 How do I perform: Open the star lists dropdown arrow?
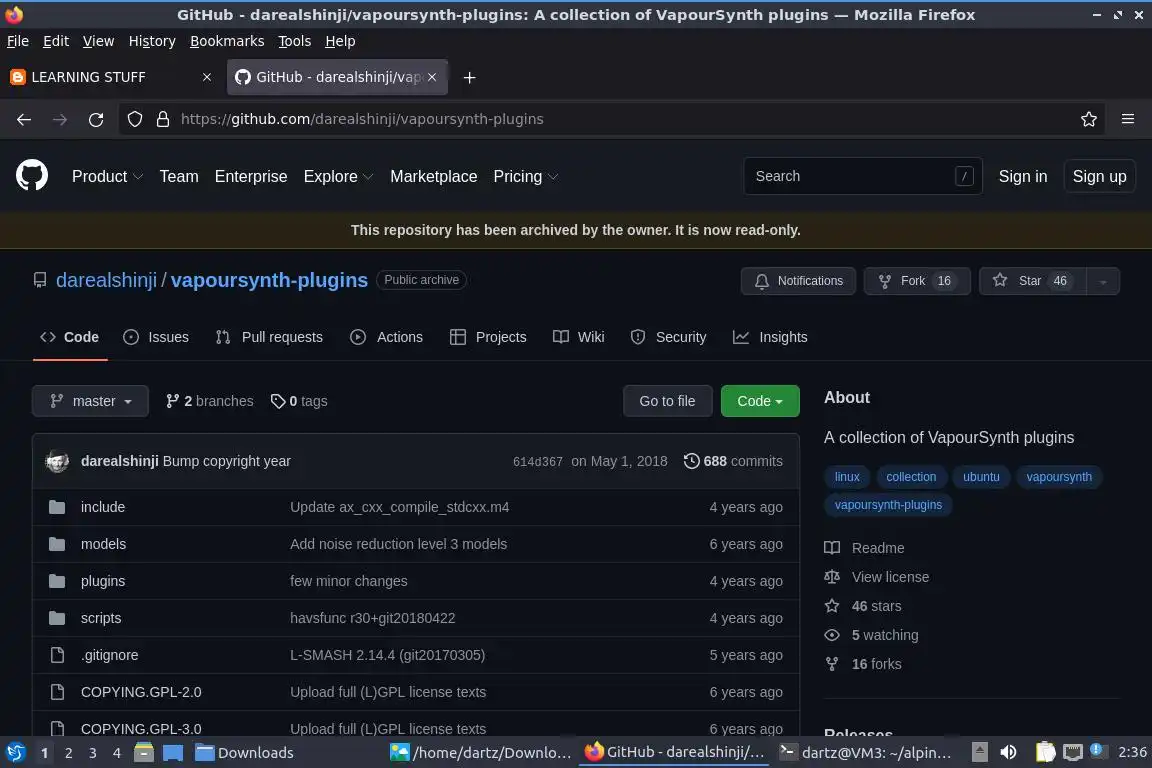point(1103,281)
